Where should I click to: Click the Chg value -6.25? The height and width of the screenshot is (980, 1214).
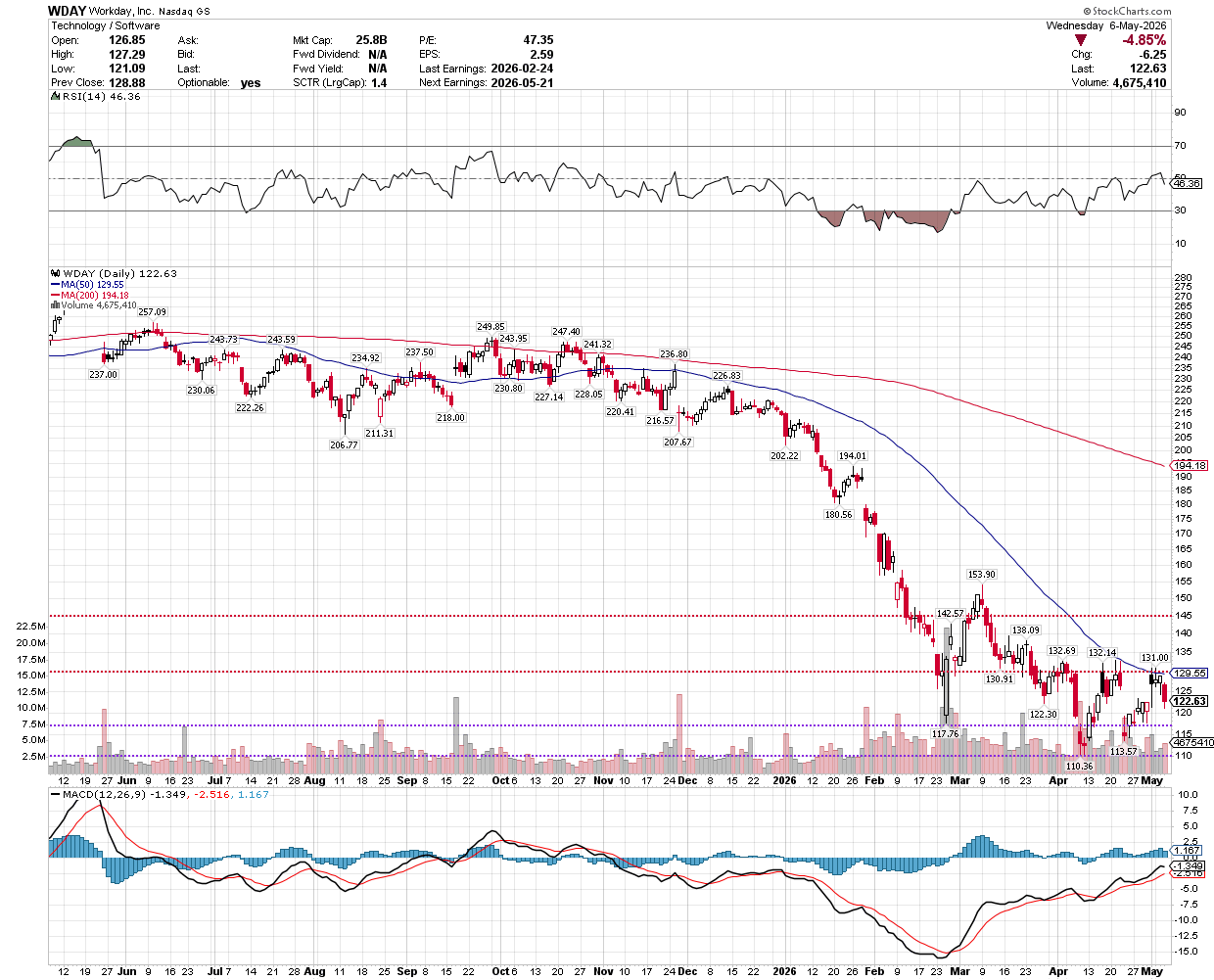tap(1151, 55)
